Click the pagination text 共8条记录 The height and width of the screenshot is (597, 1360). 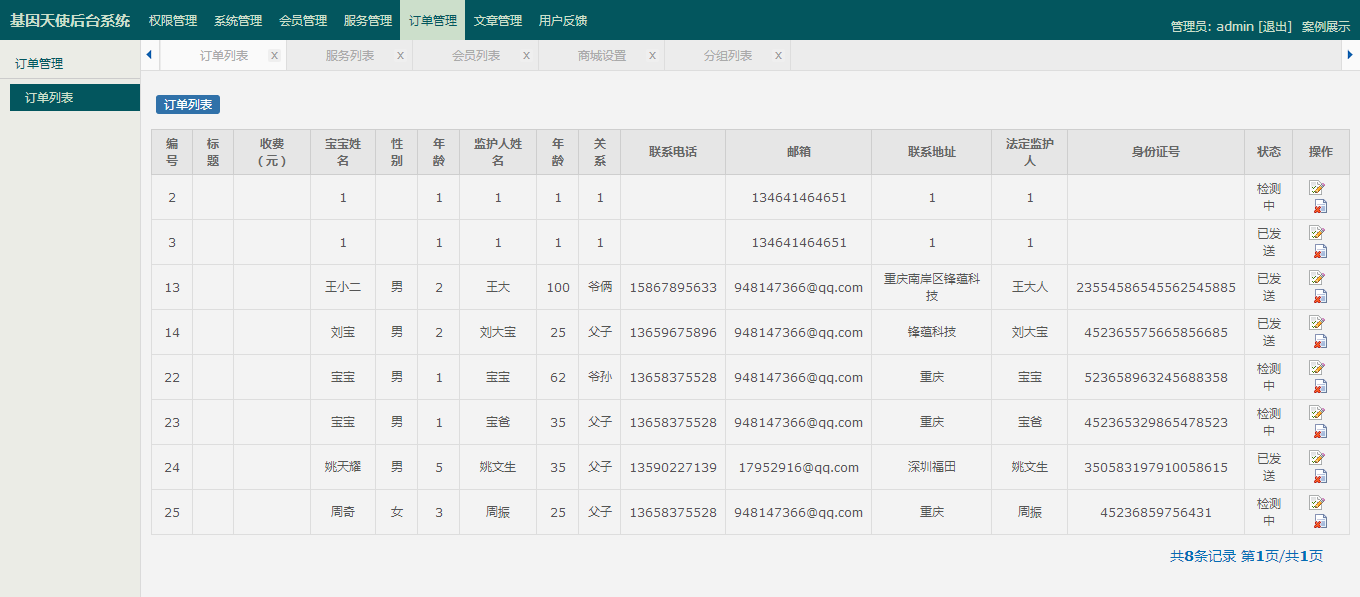(1203, 556)
